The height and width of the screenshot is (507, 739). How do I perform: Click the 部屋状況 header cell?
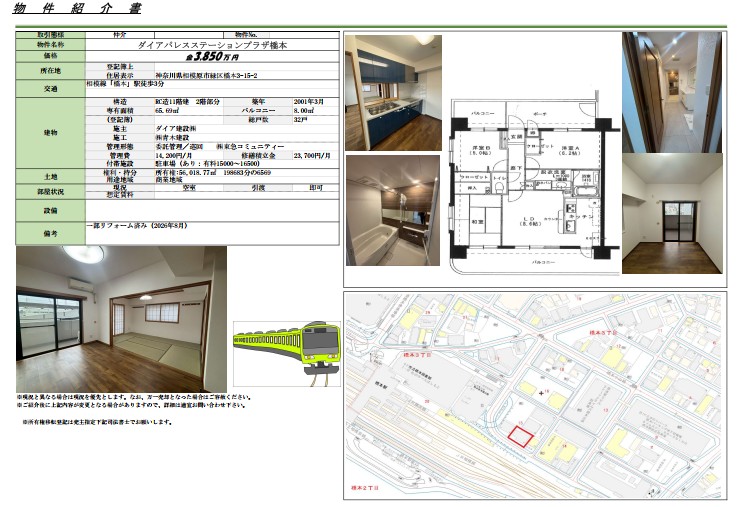(x=50, y=192)
